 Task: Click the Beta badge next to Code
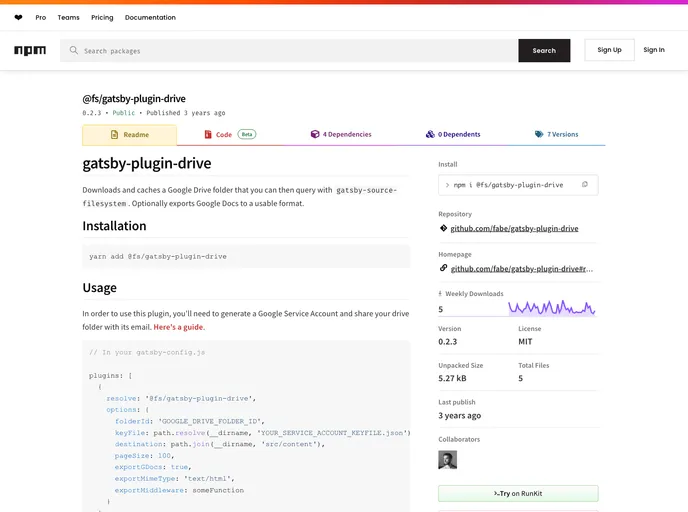click(x=247, y=134)
